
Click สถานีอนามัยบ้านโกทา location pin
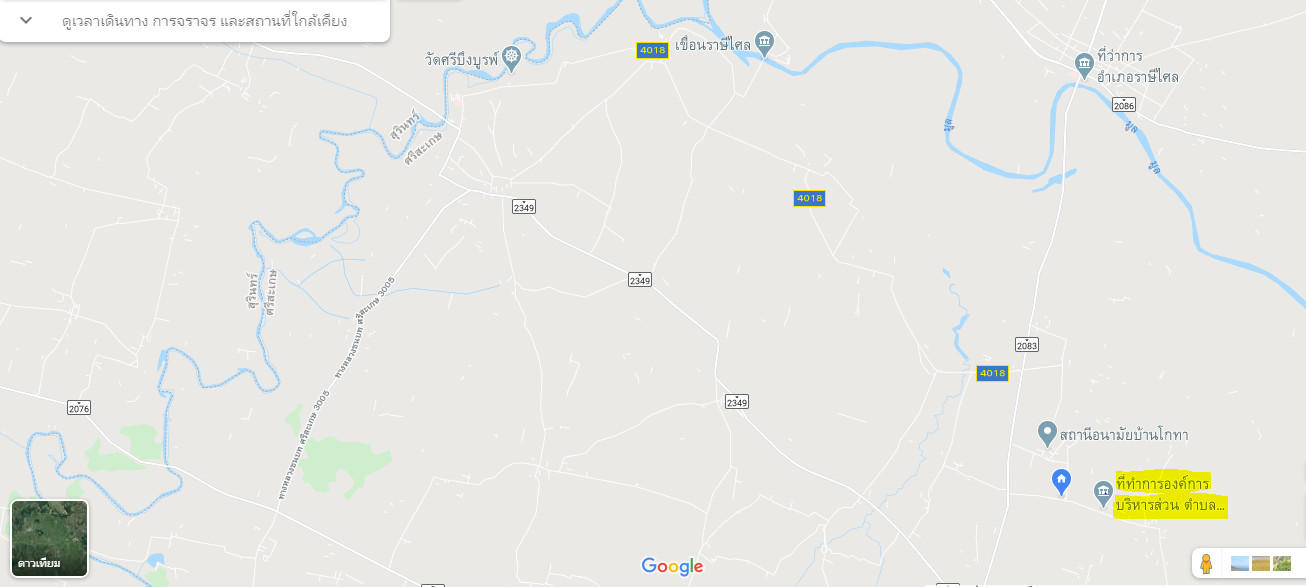point(1047,433)
